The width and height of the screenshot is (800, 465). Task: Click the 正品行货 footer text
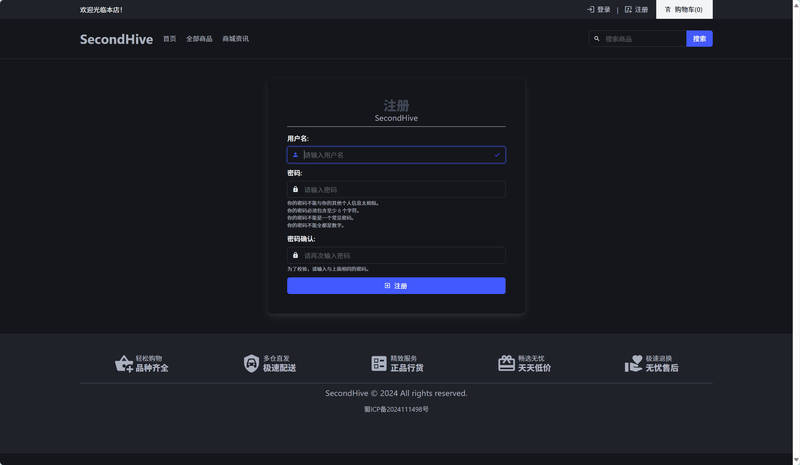click(x=407, y=368)
